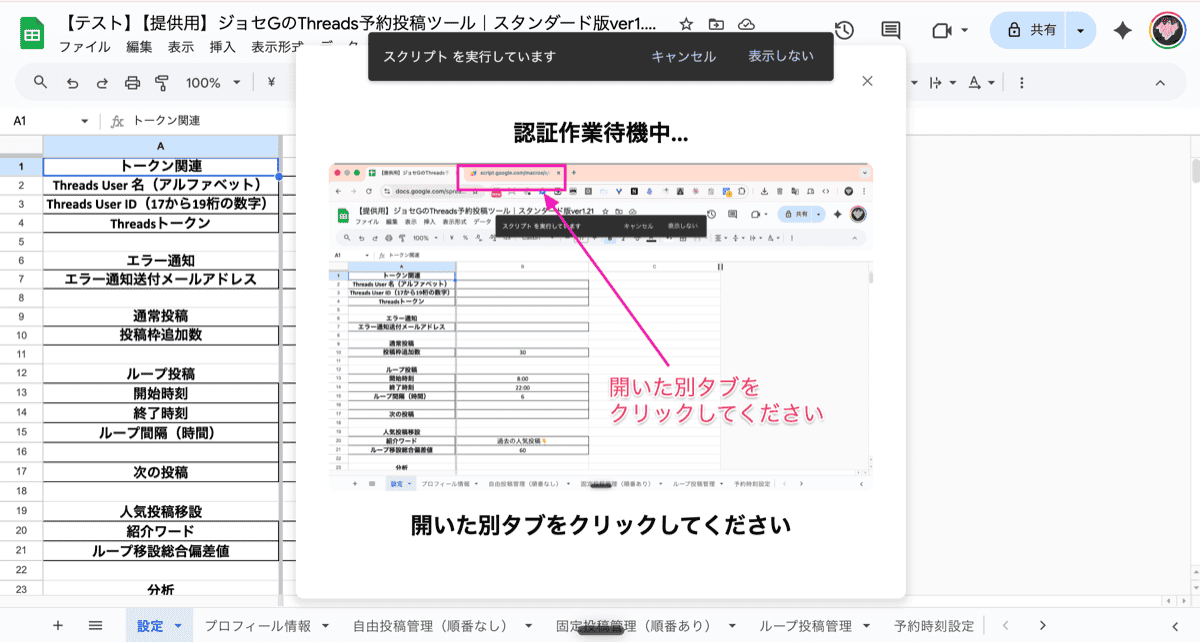This screenshot has width=1200, height=642.
Task: Open the ループ投稿管理 tab menu arrow
Action: (866, 626)
